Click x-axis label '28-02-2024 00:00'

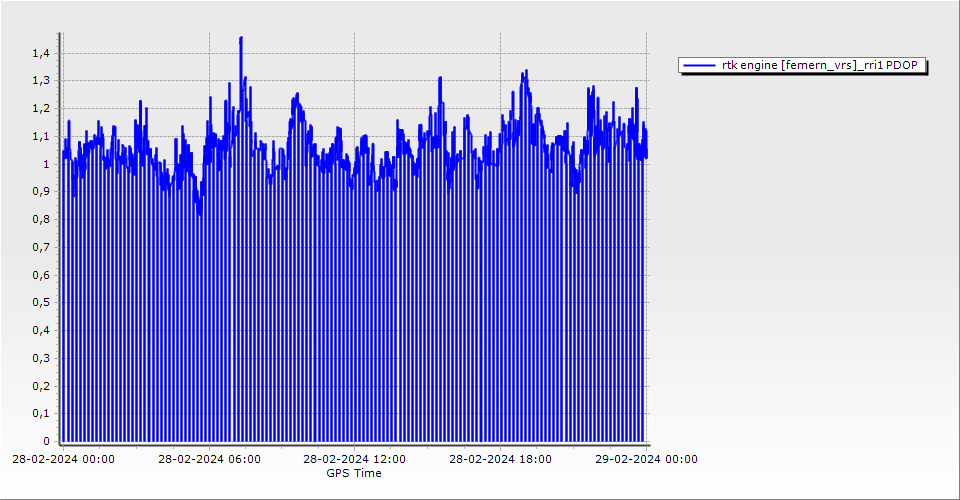pyautogui.click(x=64, y=460)
